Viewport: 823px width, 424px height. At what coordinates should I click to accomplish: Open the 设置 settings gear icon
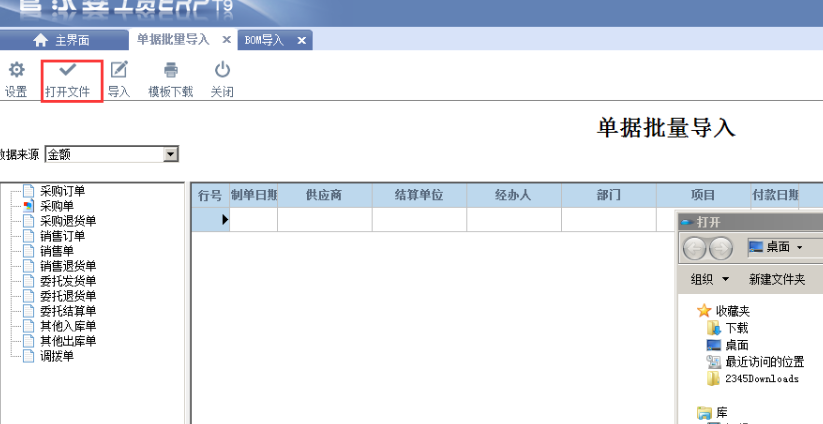[16, 70]
